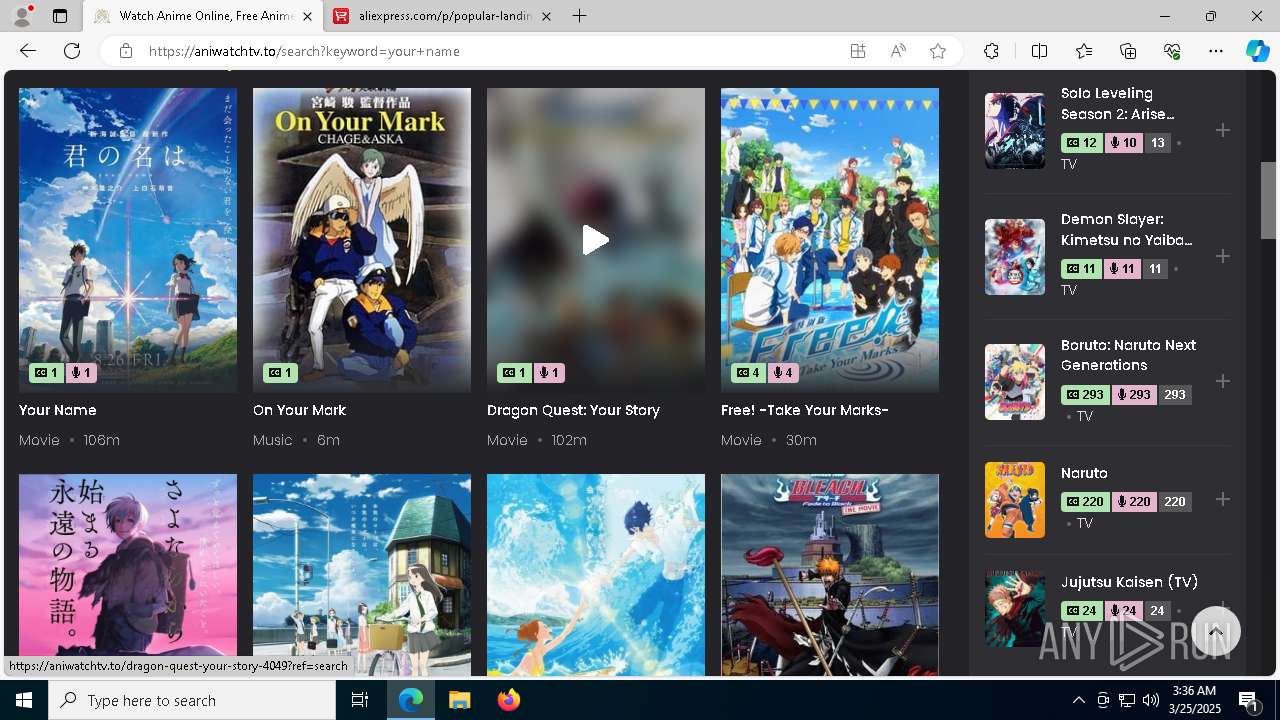Viewport: 1280px width, 720px height.
Task: Open File Explorer from taskbar
Action: coord(459,700)
